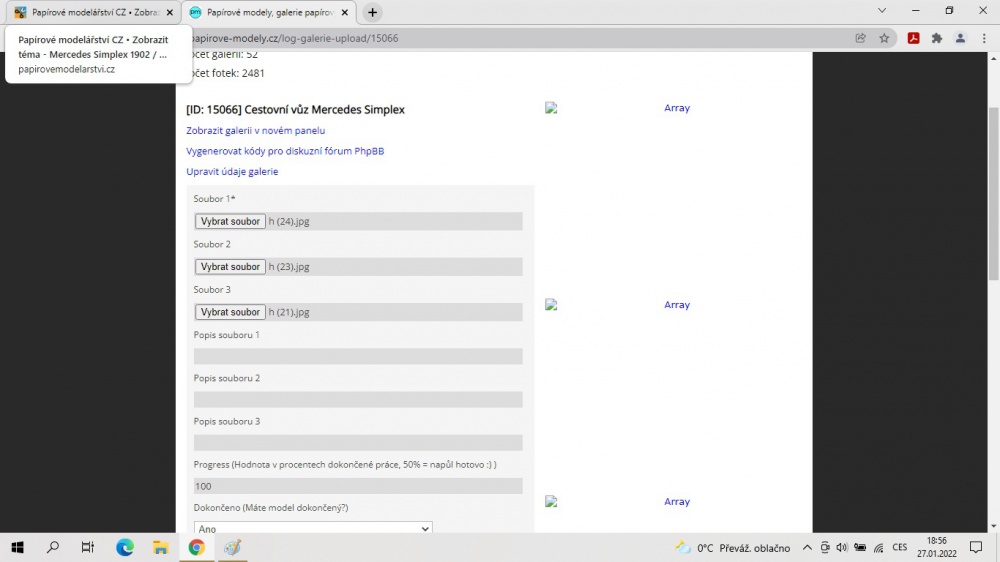The image size is (1000, 562).
Task: Click the third broken image thumbnail
Action: [551, 501]
